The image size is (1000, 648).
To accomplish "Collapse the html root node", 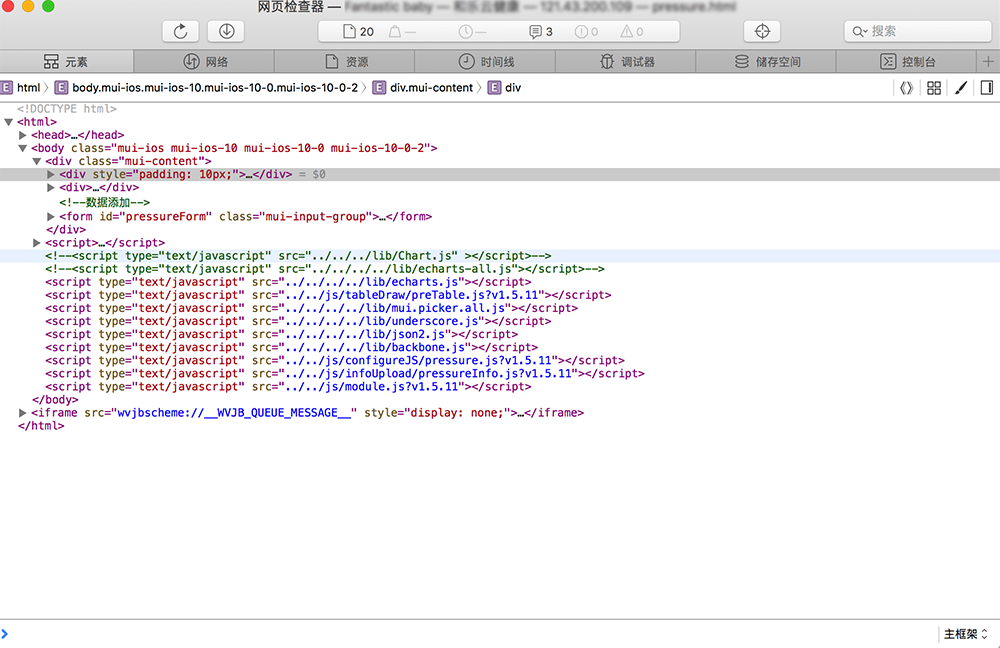I will pos(9,122).
